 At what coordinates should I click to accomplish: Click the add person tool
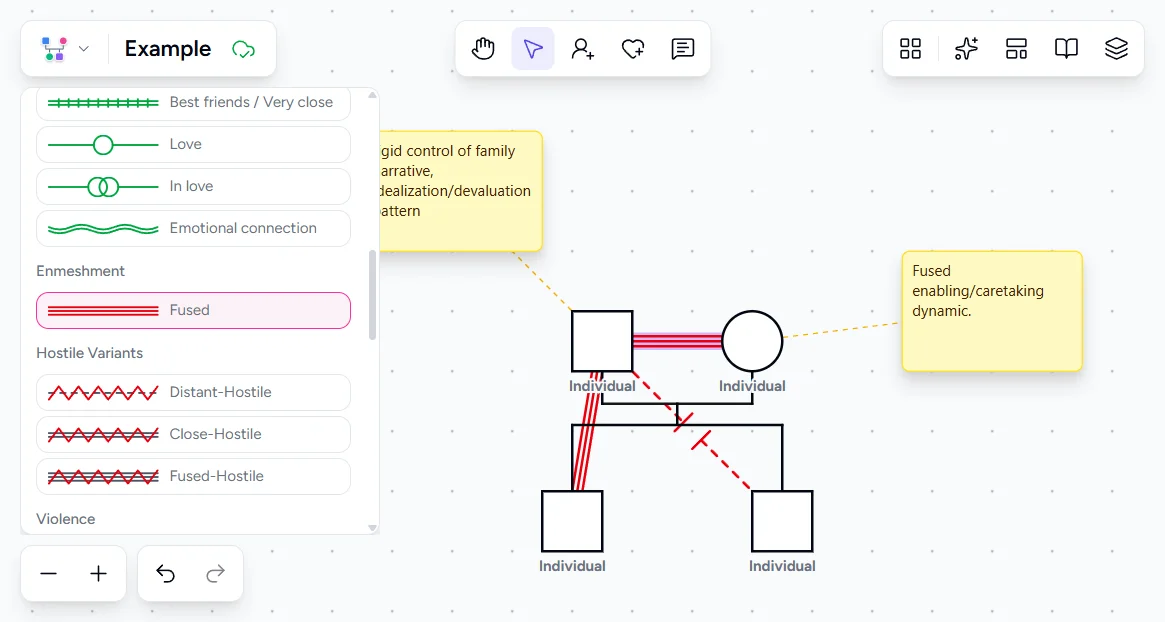tap(582, 49)
